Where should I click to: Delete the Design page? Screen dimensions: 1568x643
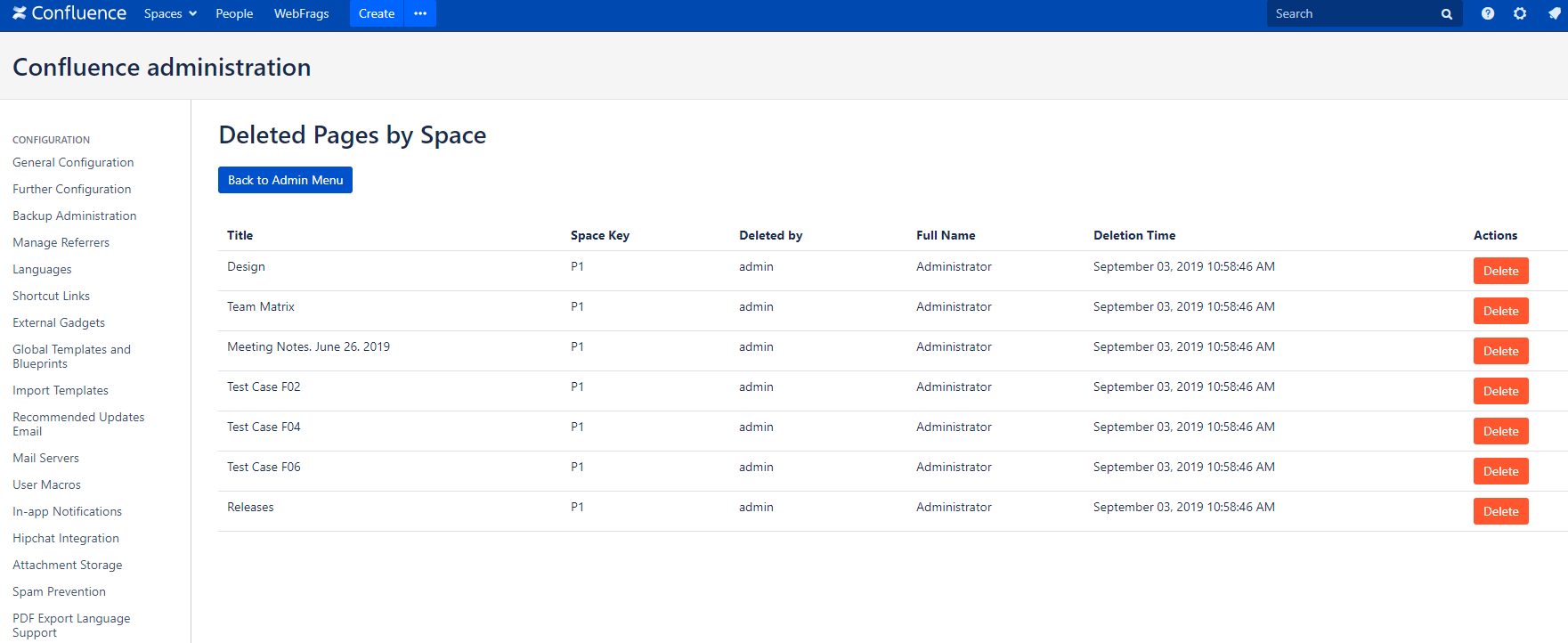pos(1500,271)
